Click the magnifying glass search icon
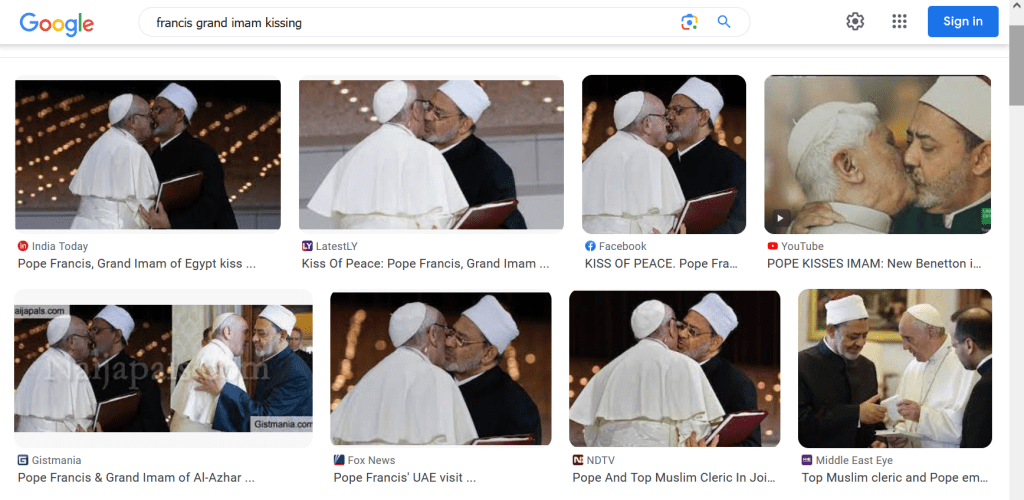1024x500 pixels. 724,22
